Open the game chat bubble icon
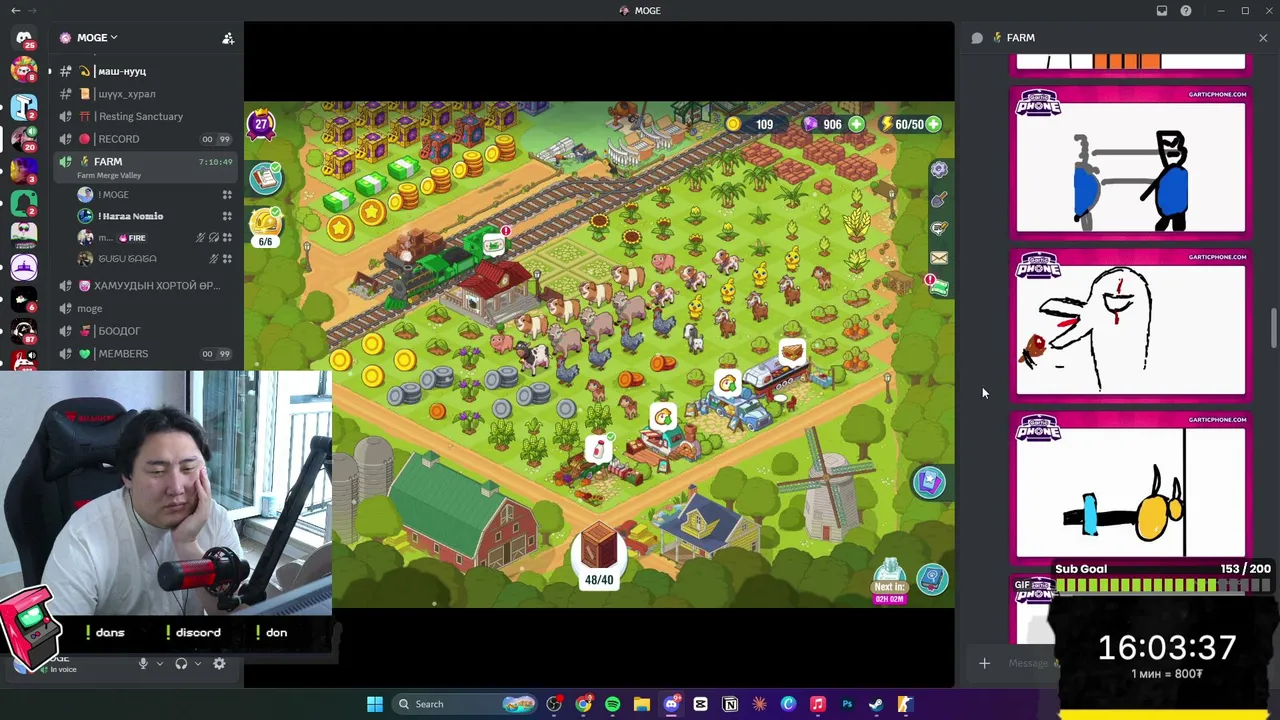This screenshot has height=720, width=1280. pyautogui.click(x=939, y=229)
